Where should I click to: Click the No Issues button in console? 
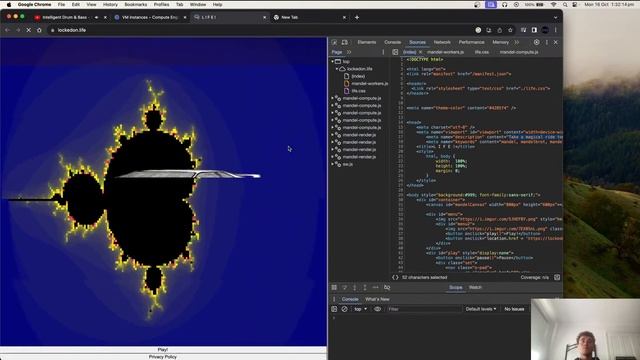click(514, 309)
